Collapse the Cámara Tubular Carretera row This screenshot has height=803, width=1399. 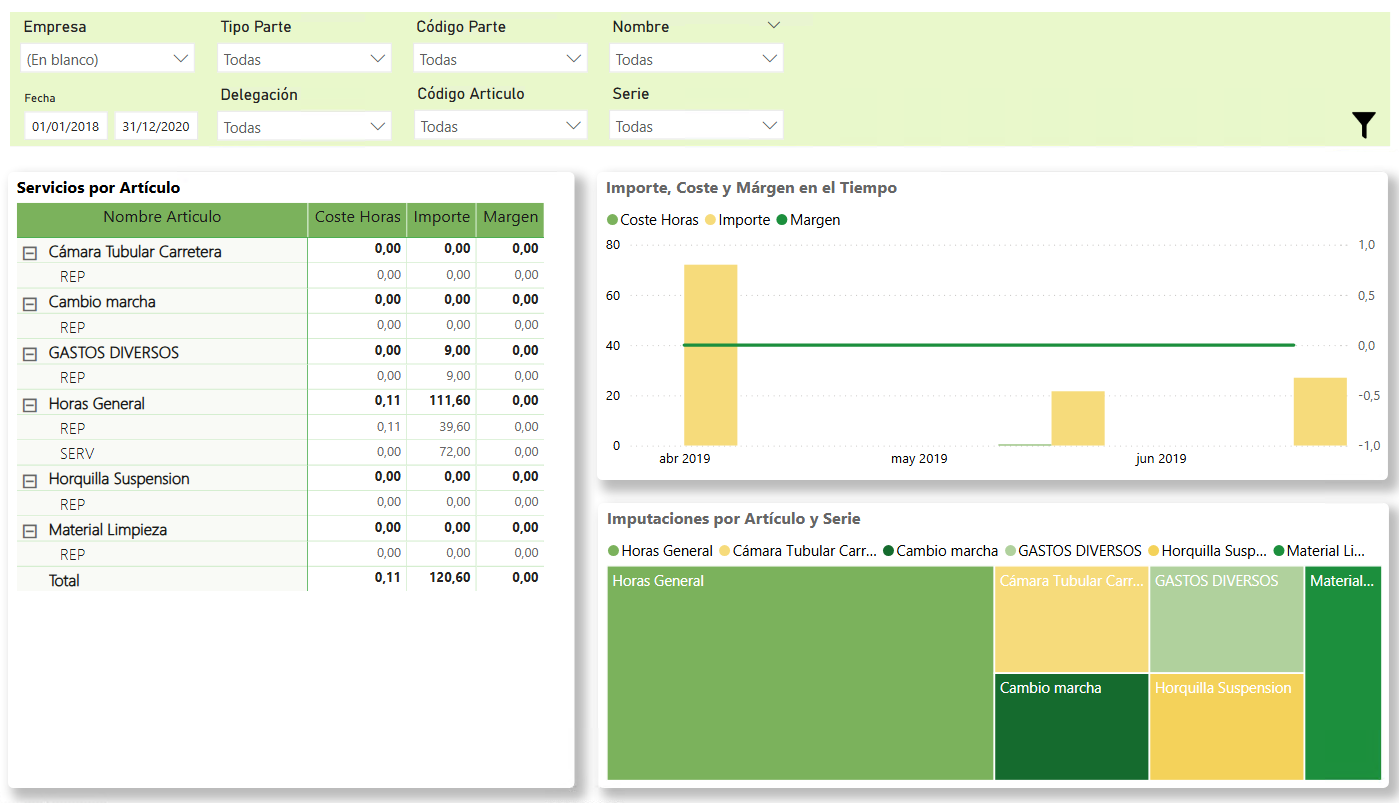tap(30, 253)
